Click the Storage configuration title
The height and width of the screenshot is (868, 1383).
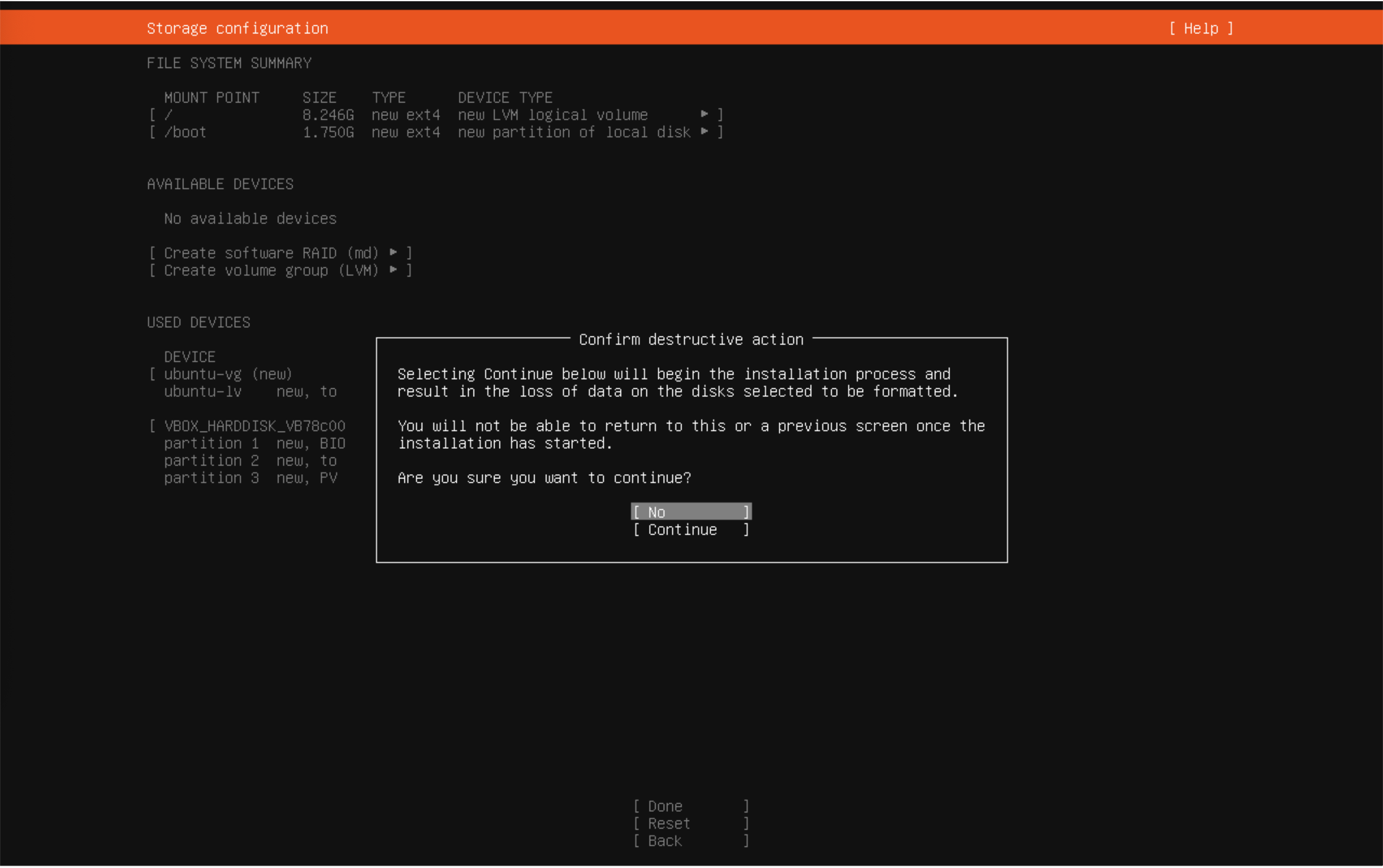(237, 28)
